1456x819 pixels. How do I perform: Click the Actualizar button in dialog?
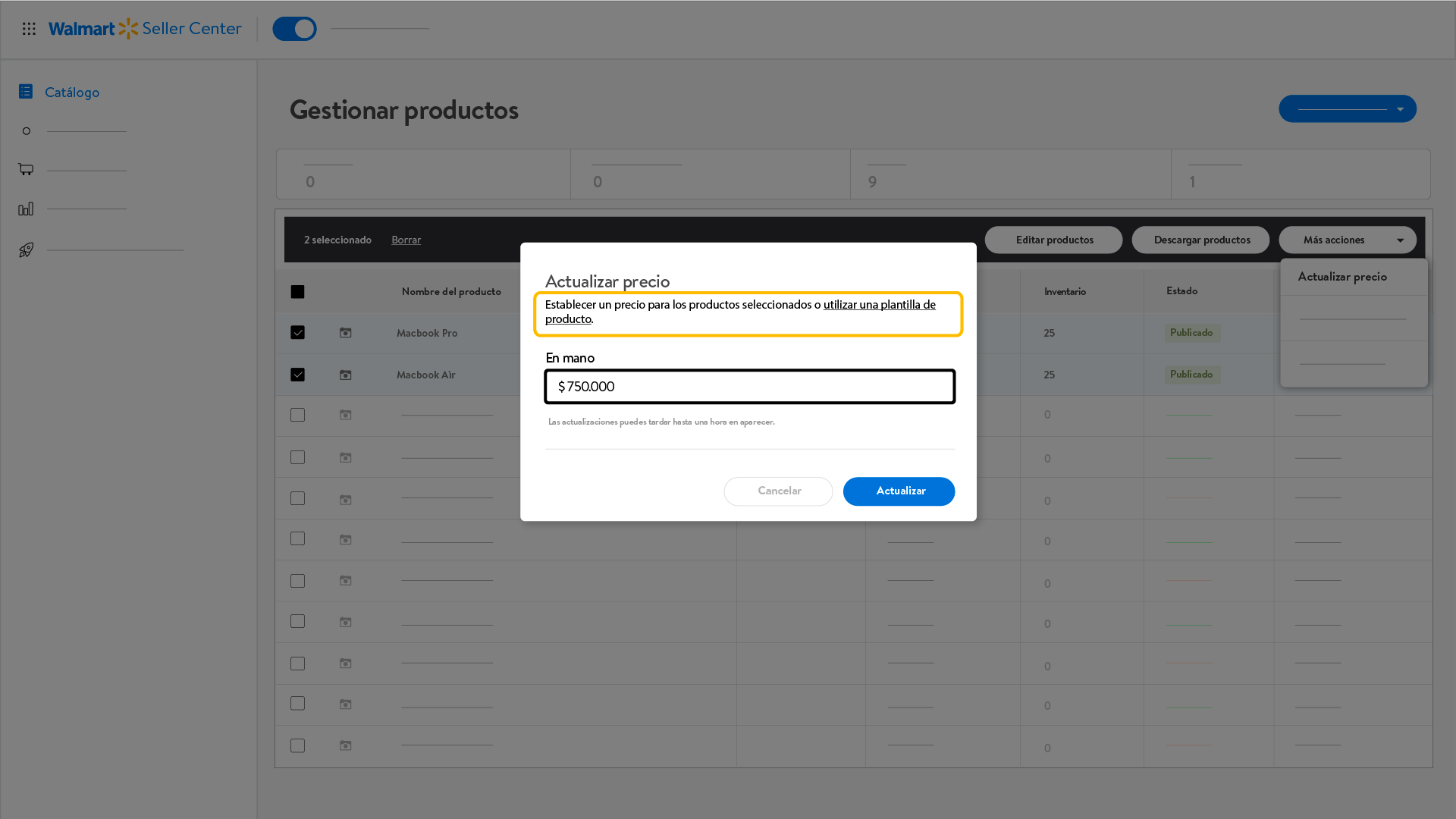click(x=899, y=491)
